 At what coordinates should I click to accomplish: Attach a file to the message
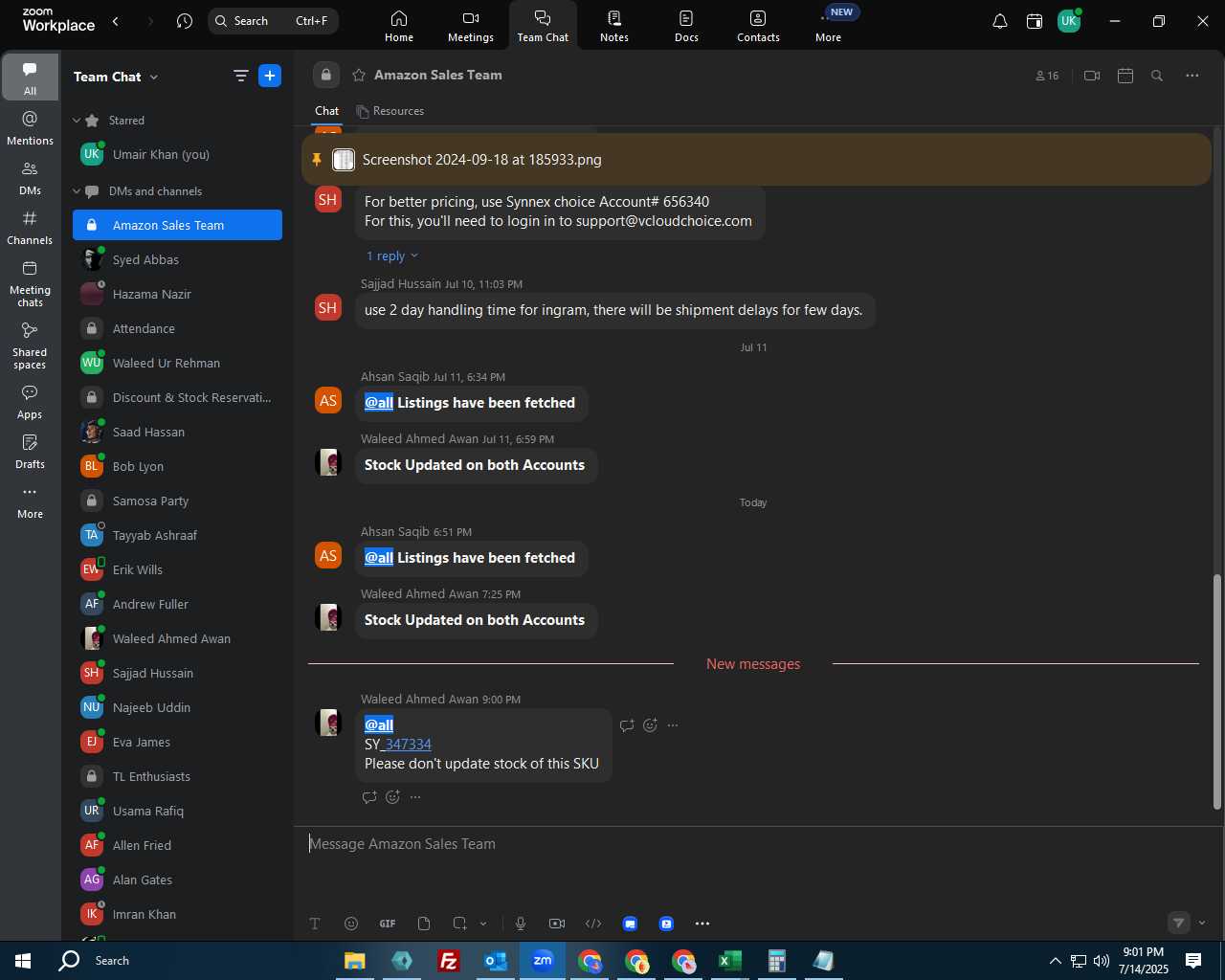424,924
